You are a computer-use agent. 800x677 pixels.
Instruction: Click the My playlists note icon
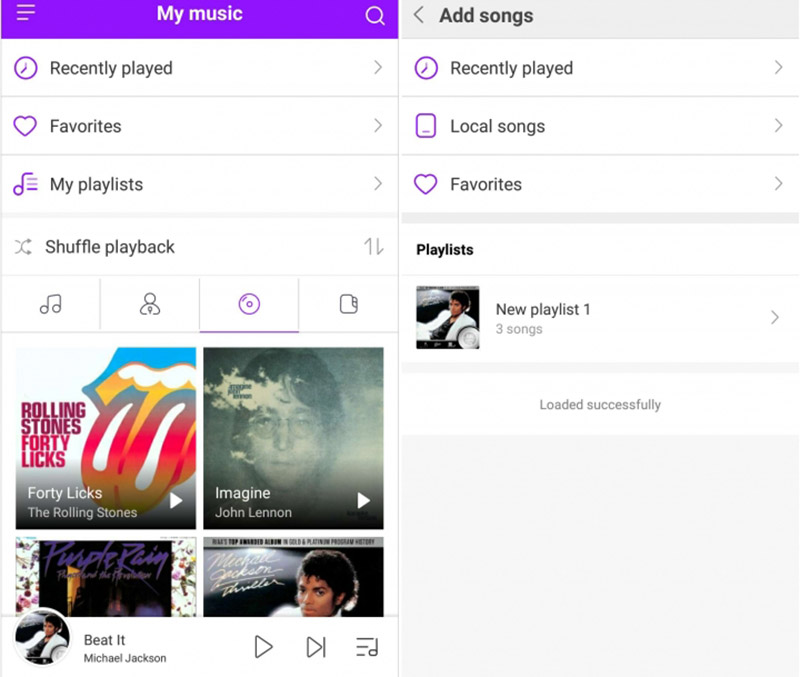(x=26, y=184)
